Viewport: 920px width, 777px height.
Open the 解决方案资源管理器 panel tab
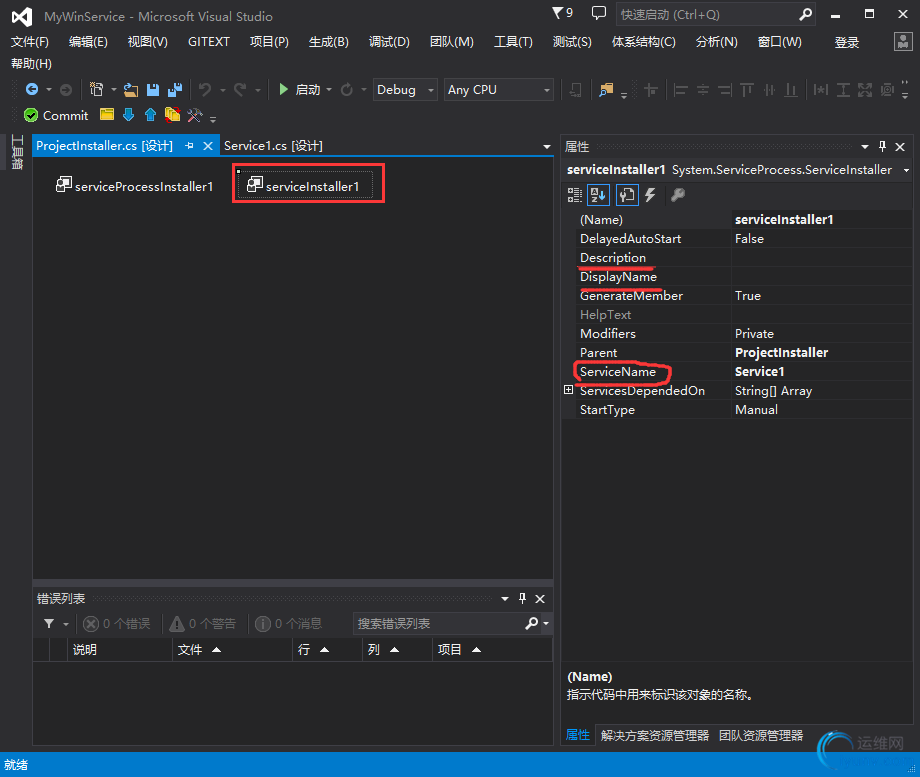point(654,735)
